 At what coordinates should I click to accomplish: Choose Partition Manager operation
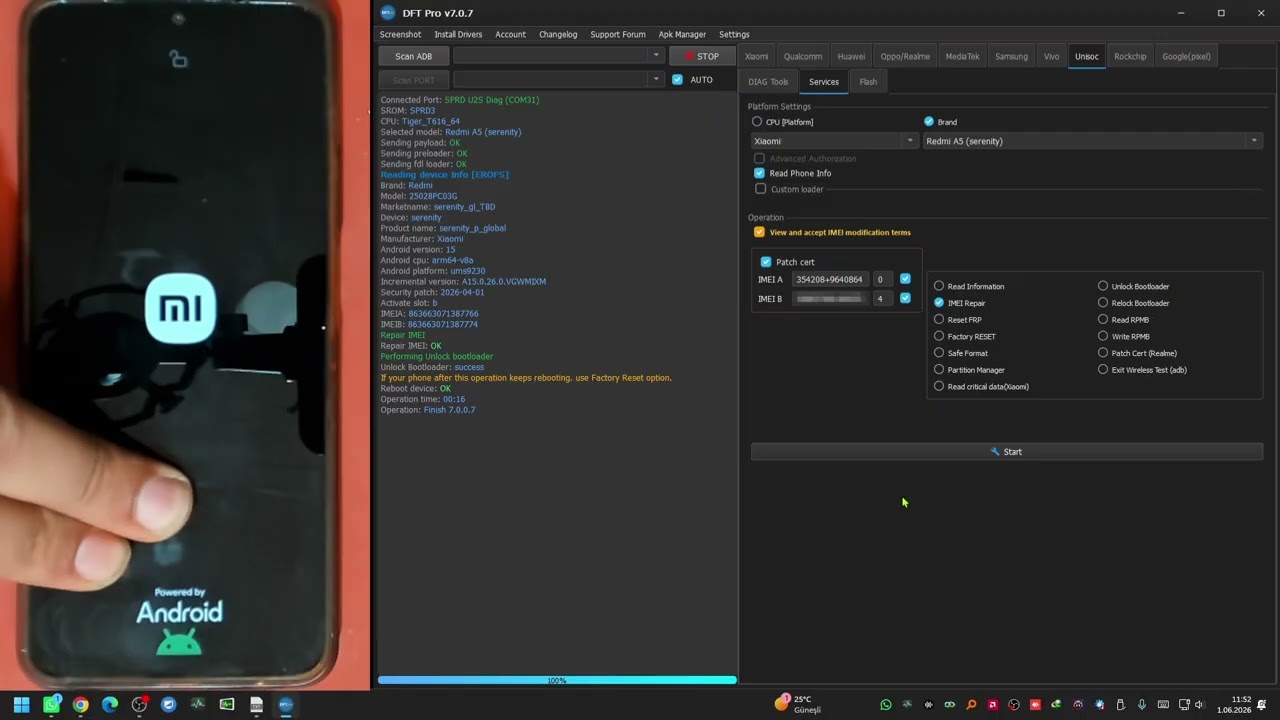click(939, 370)
